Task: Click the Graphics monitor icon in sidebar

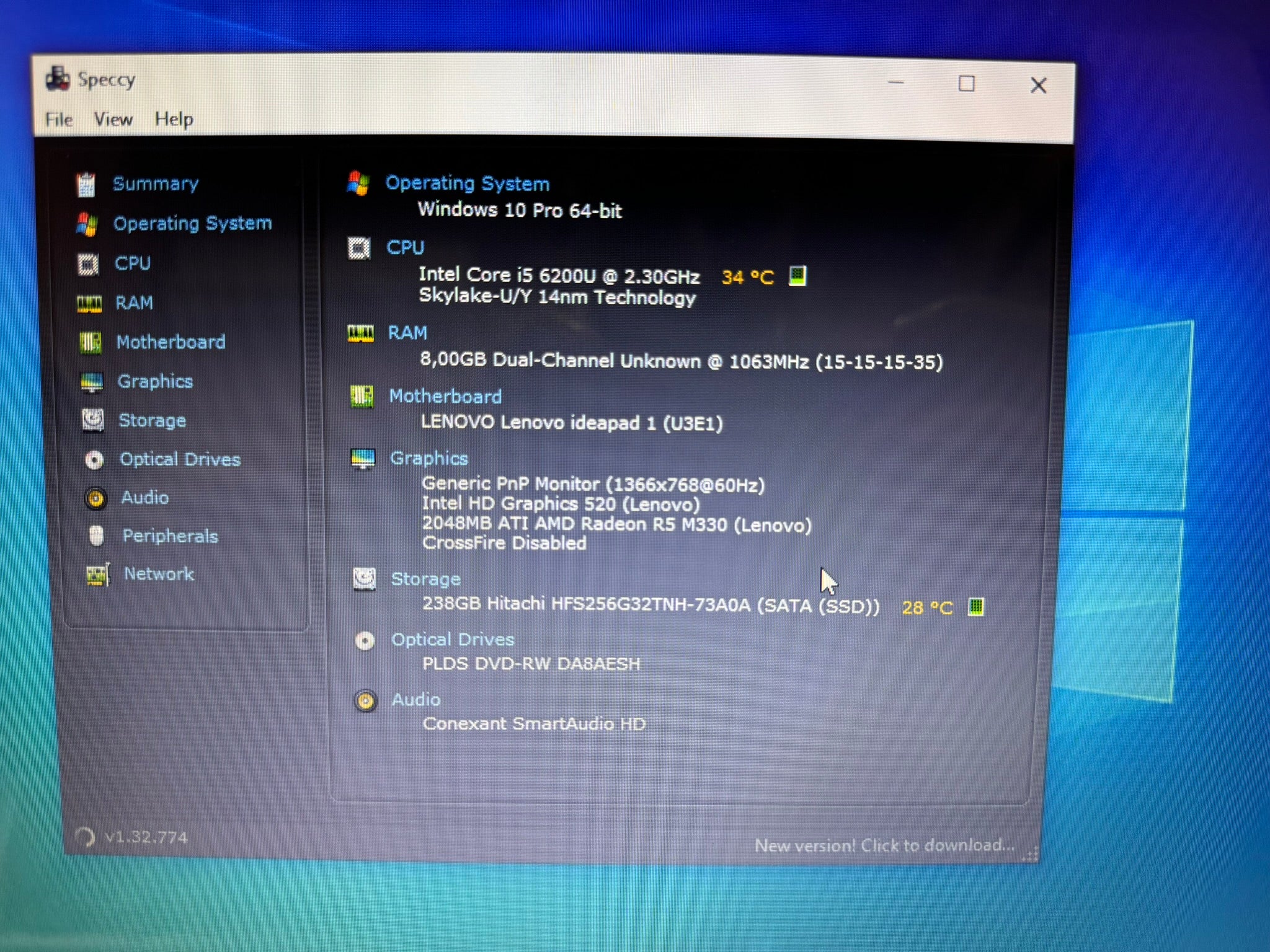Action: click(92, 382)
